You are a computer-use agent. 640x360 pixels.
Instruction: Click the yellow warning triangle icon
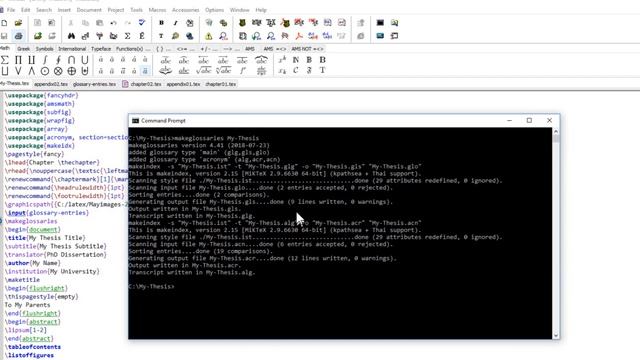point(209,36)
